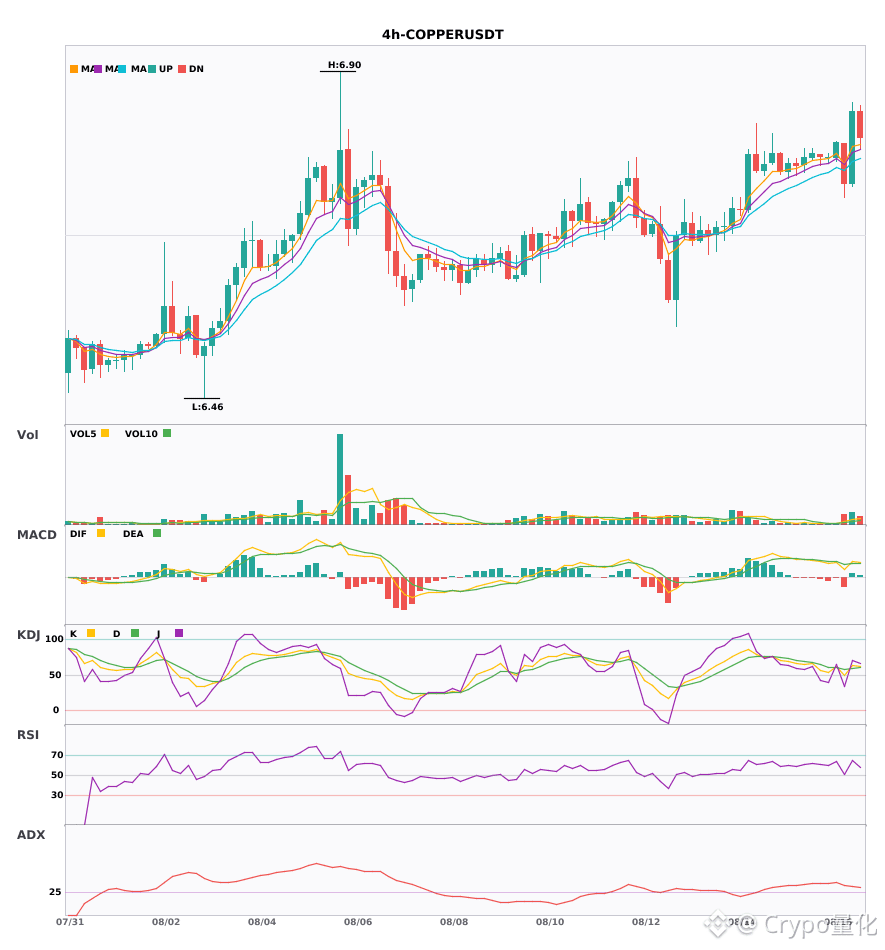Screen dimensions: 885x950
Task: Click the RSI axis value 50
Action: [x=57, y=775]
